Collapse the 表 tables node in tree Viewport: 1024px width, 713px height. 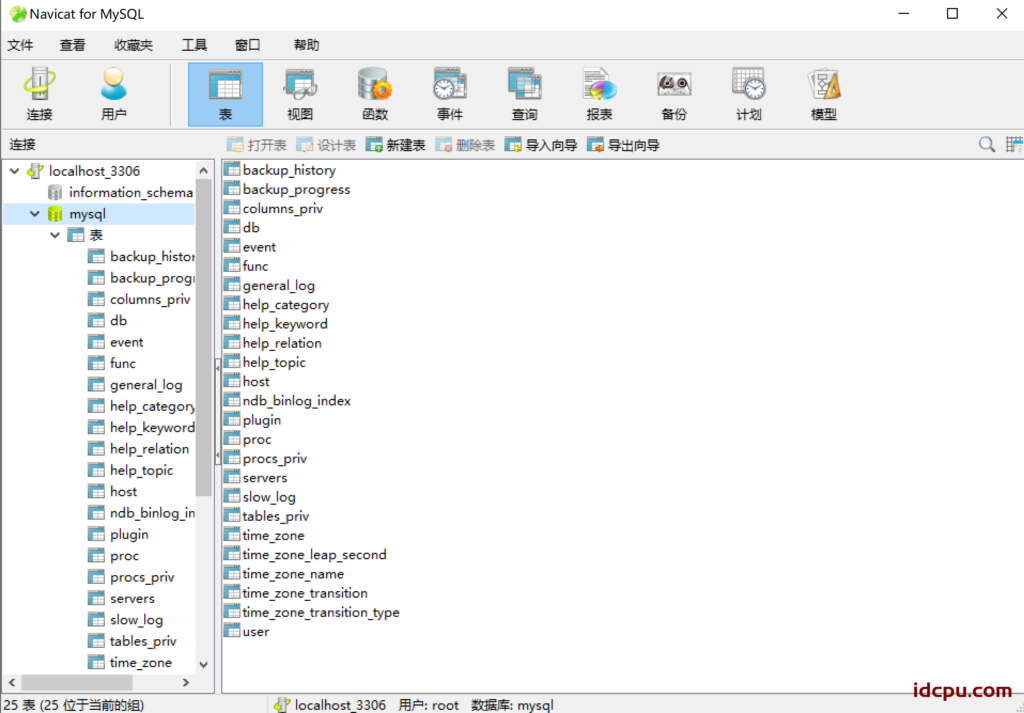(55, 235)
